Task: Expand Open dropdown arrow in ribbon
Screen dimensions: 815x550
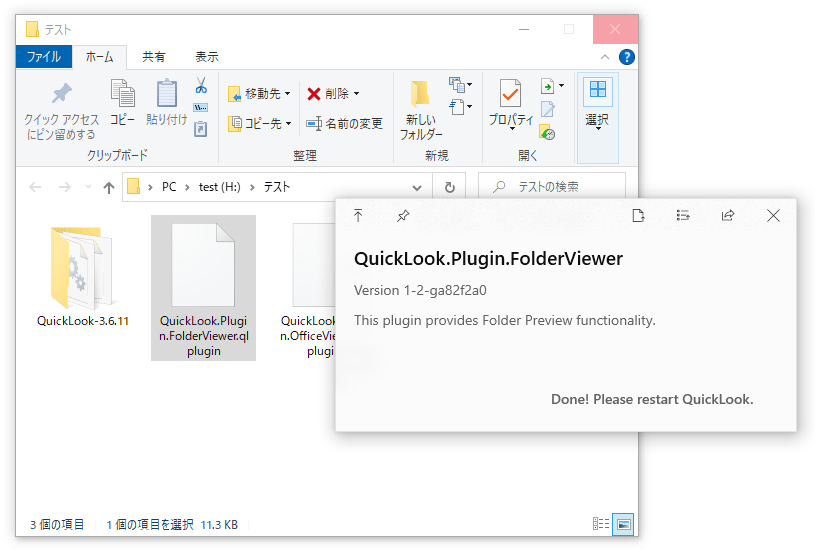Action: click(x=561, y=86)
